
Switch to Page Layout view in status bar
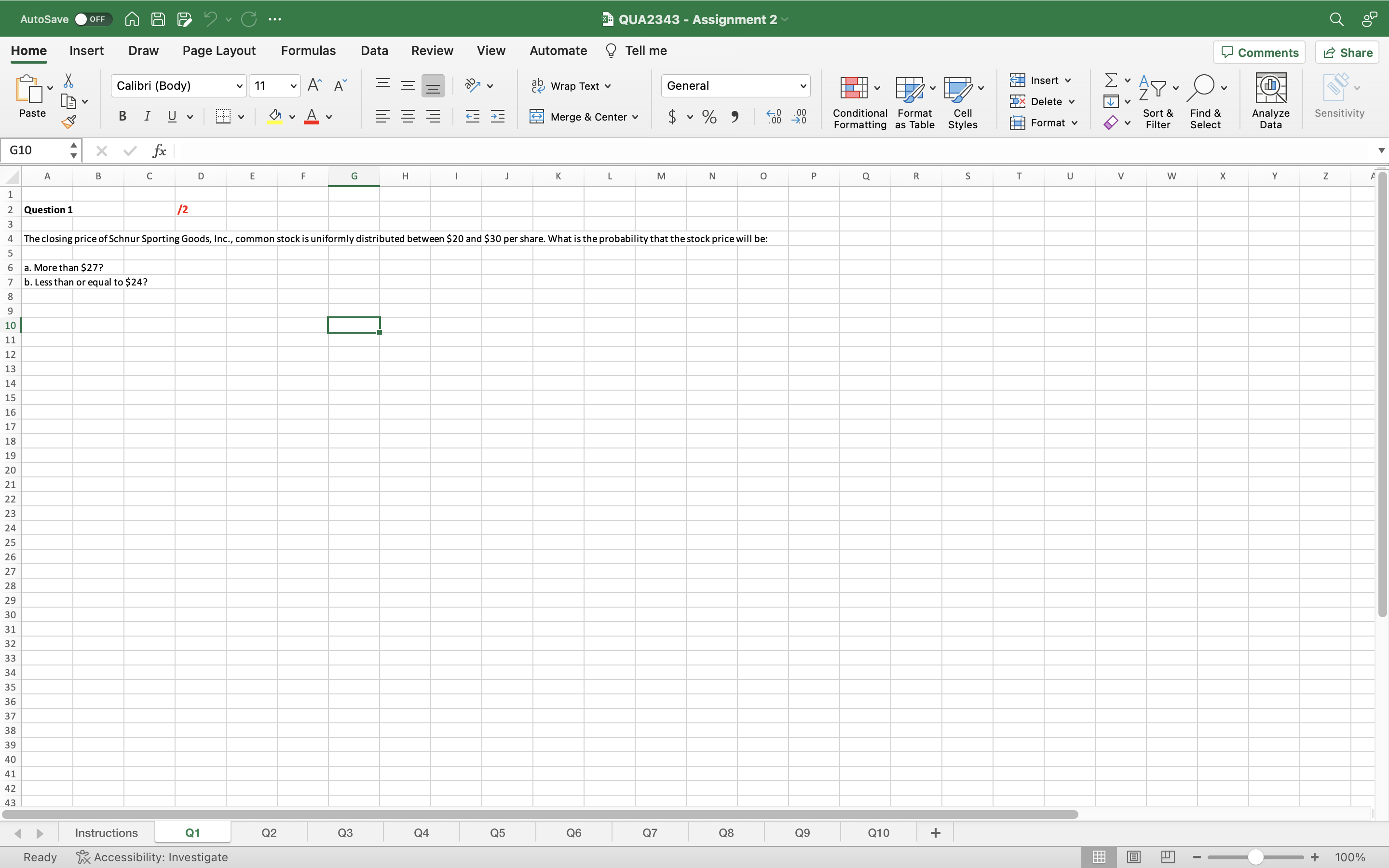click(x=1133, y=856)
